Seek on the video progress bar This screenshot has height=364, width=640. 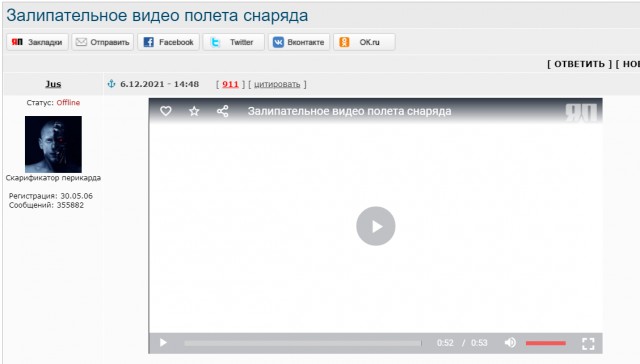pos(302,343)
